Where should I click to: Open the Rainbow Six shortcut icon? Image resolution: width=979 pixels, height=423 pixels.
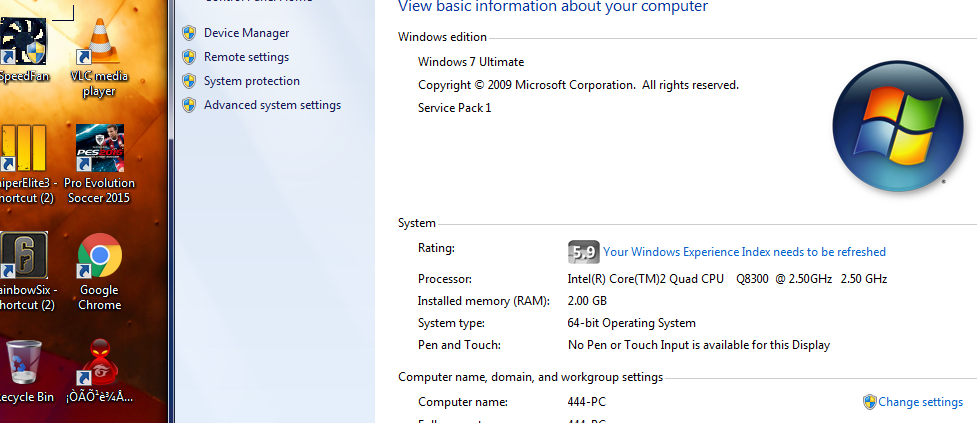(24, 256)
